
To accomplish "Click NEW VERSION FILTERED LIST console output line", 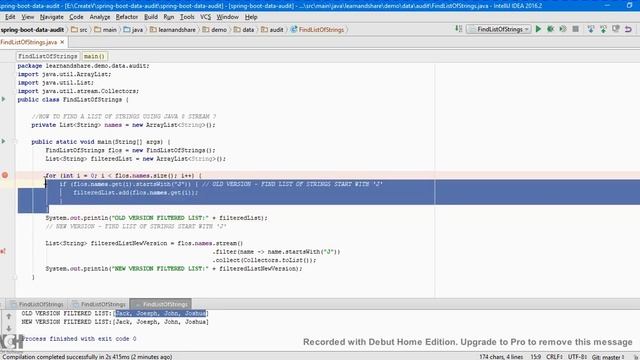I will click(115, 322).
